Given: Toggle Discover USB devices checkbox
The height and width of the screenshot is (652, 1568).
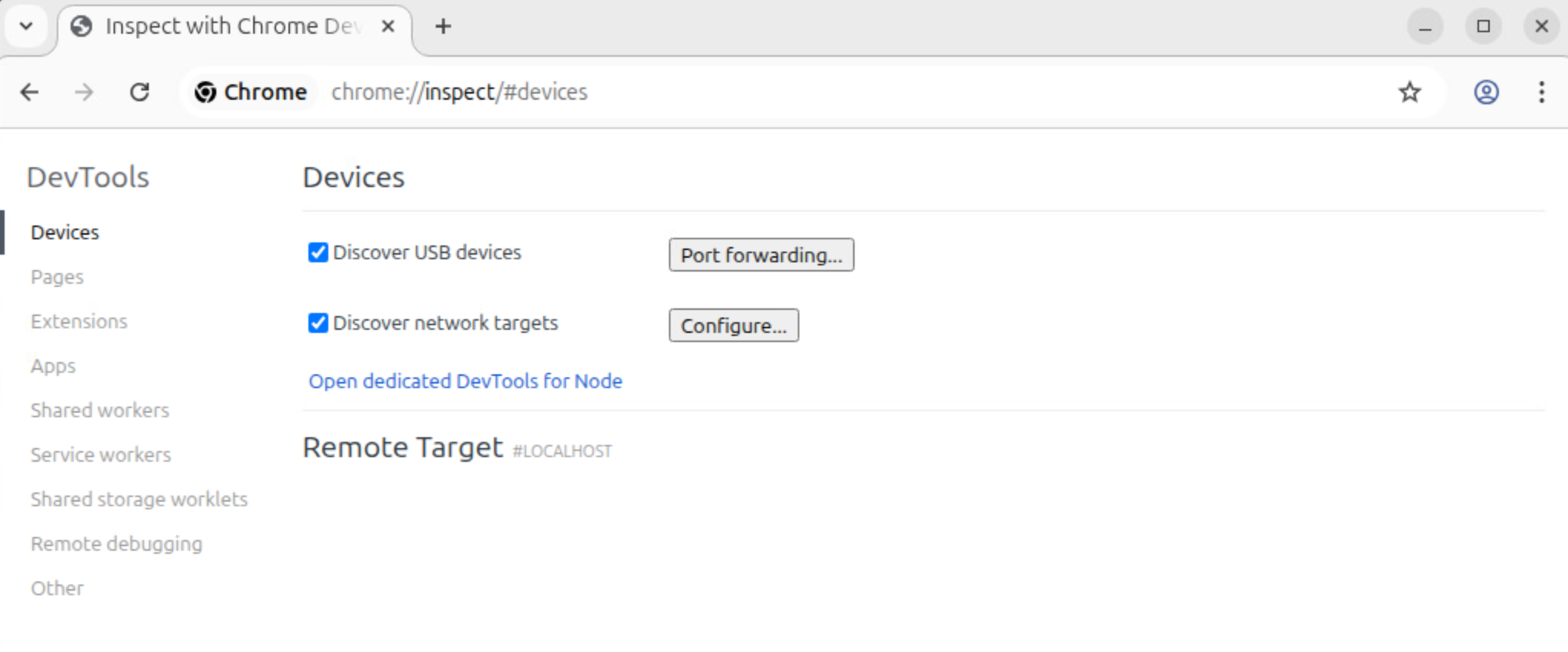Looking at the screenshot, I should click(x=318, y=252).
